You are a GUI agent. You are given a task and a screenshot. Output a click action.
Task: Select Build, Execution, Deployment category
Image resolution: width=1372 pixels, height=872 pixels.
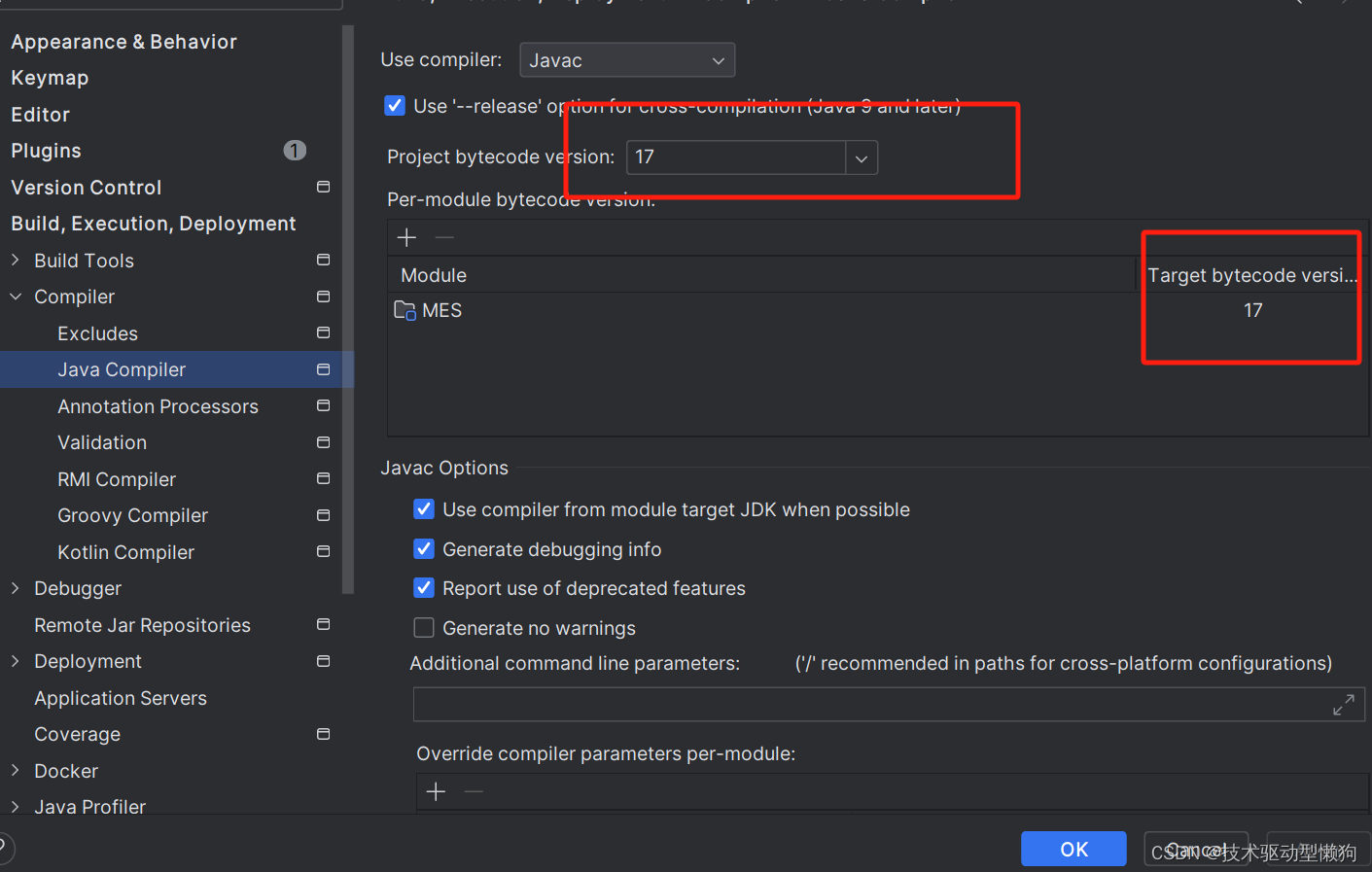pos(153,224)
